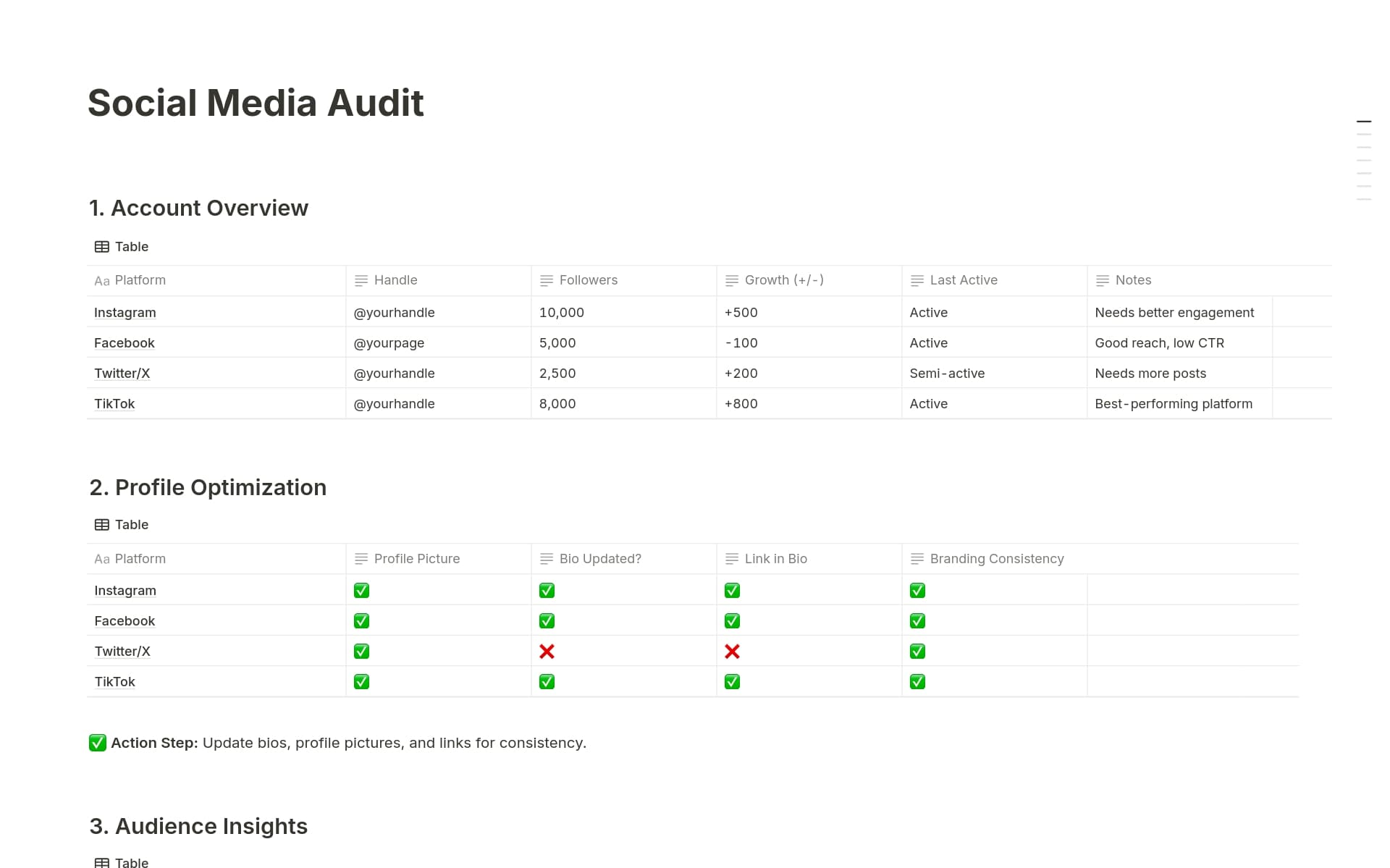Open the Instagram page link
This screenshot has width=1390, height=868.
[125, 312]
